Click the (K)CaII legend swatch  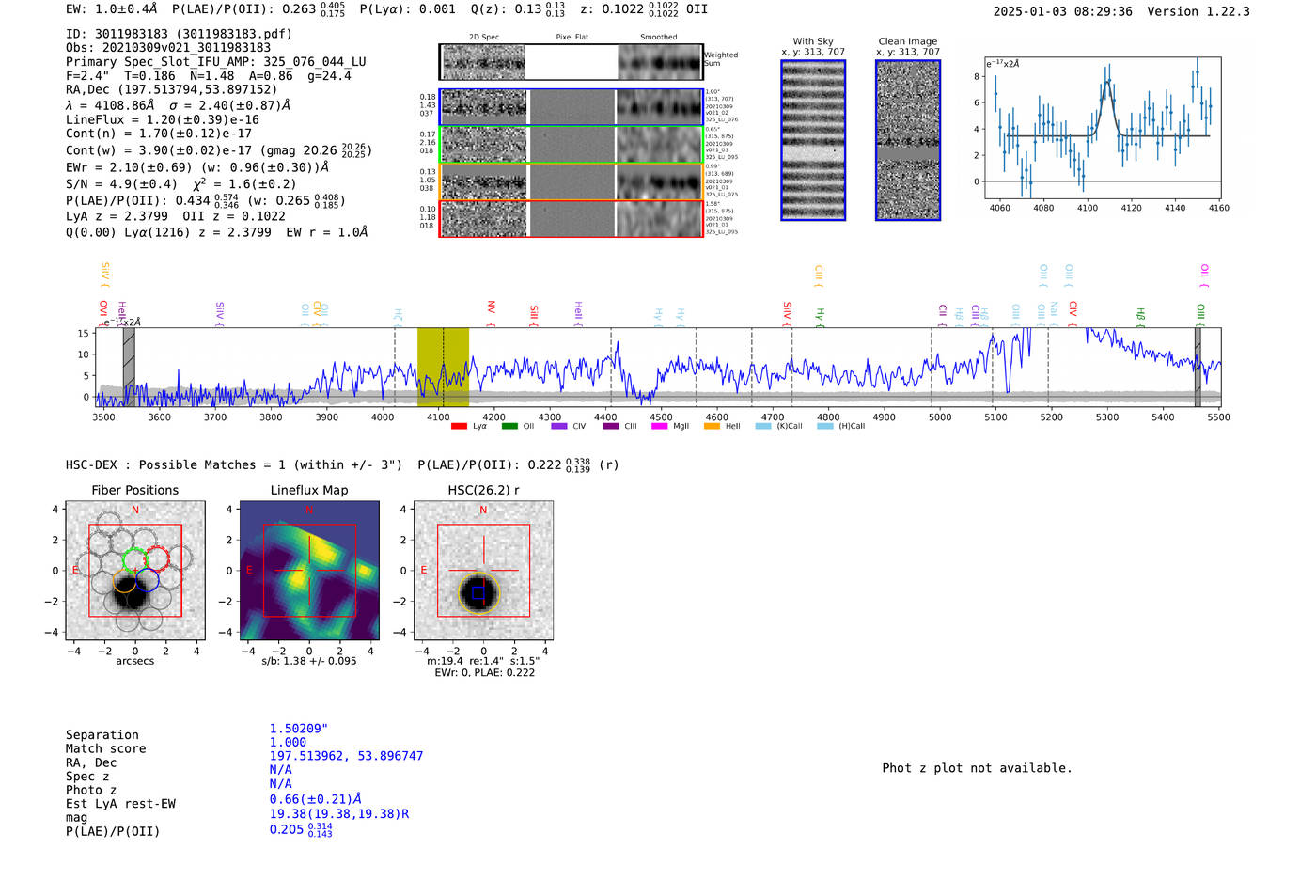coord(763,426)
